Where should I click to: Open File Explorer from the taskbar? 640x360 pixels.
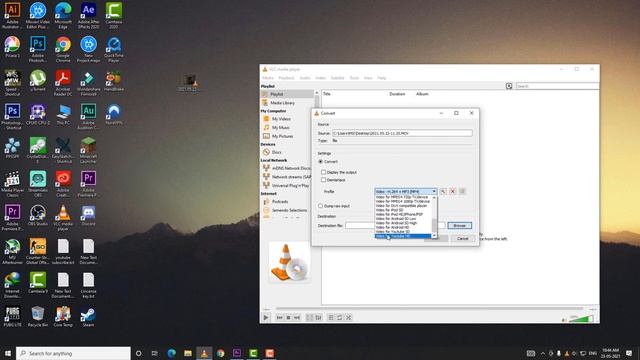(x=188, y=353)
